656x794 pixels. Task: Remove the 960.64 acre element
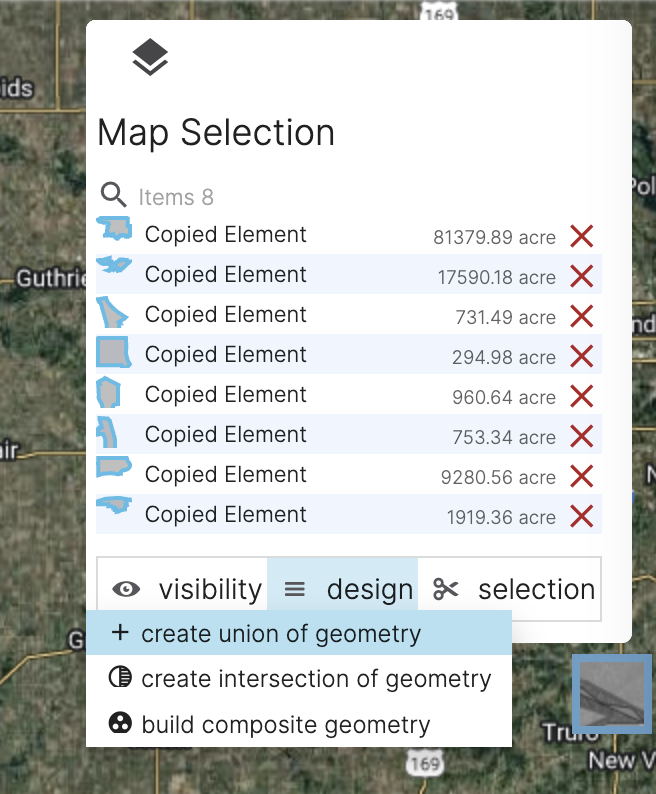[x=582, y=396]
